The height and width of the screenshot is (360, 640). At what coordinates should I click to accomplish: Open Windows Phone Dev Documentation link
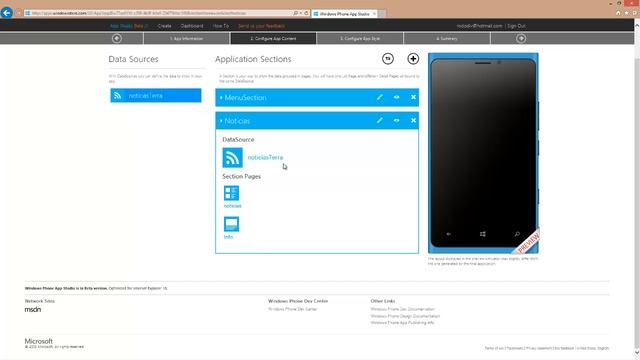(402, 309)
